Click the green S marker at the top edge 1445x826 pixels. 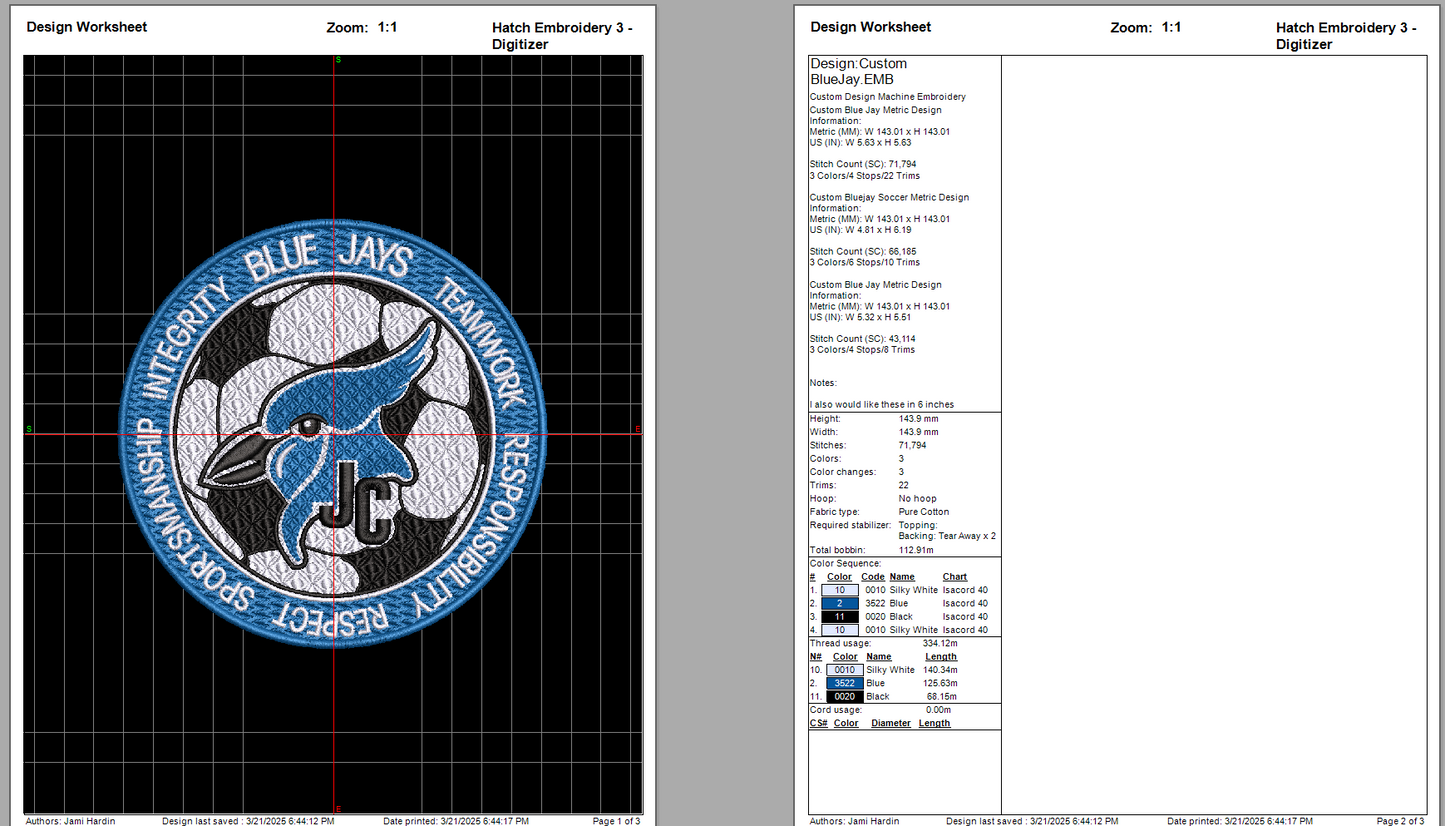coord(338,60)
